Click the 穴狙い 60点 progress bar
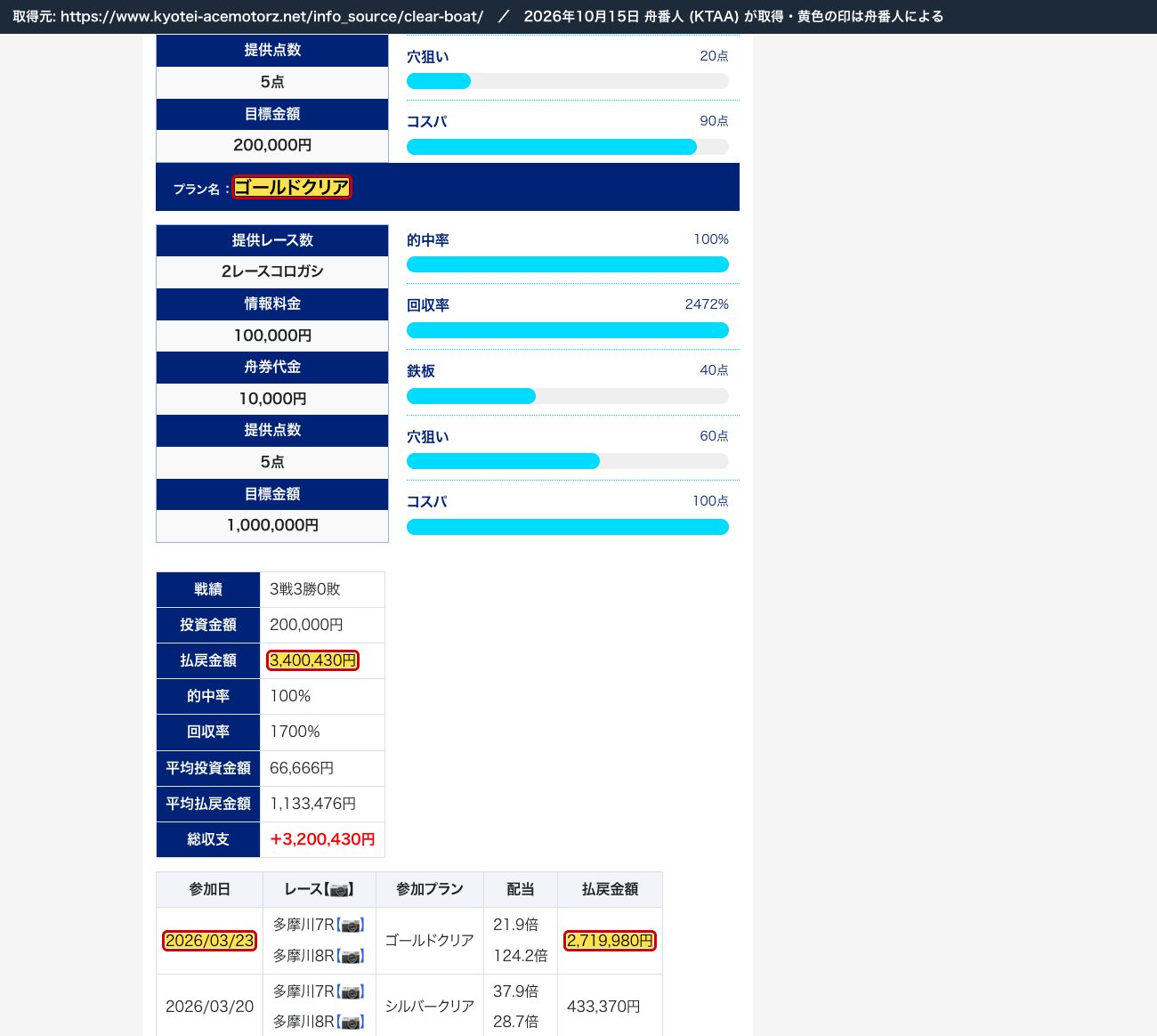Screen dimensions: 1157x1036 coord(568,461)
